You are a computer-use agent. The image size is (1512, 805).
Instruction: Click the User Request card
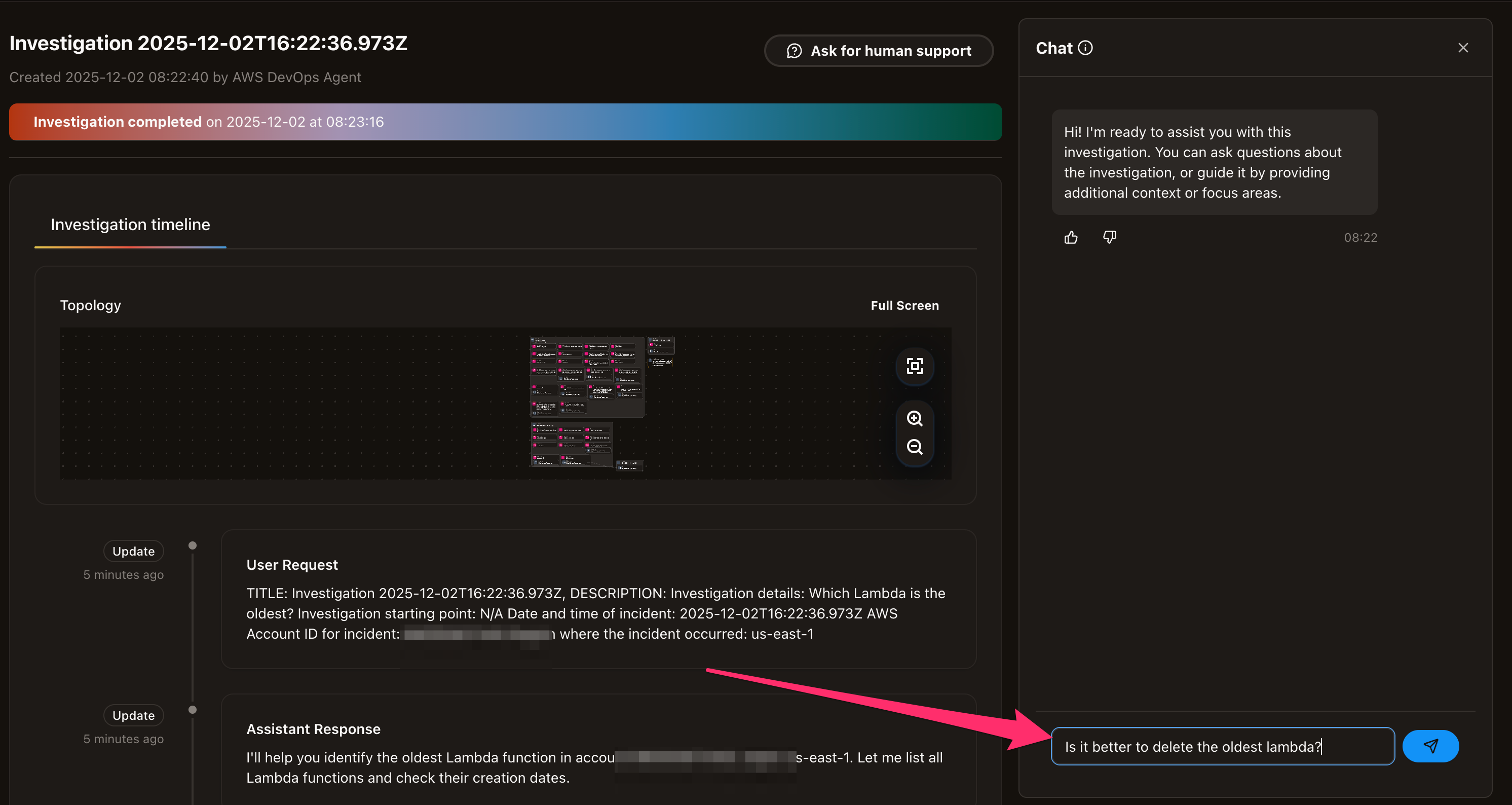tap(598, 599)
